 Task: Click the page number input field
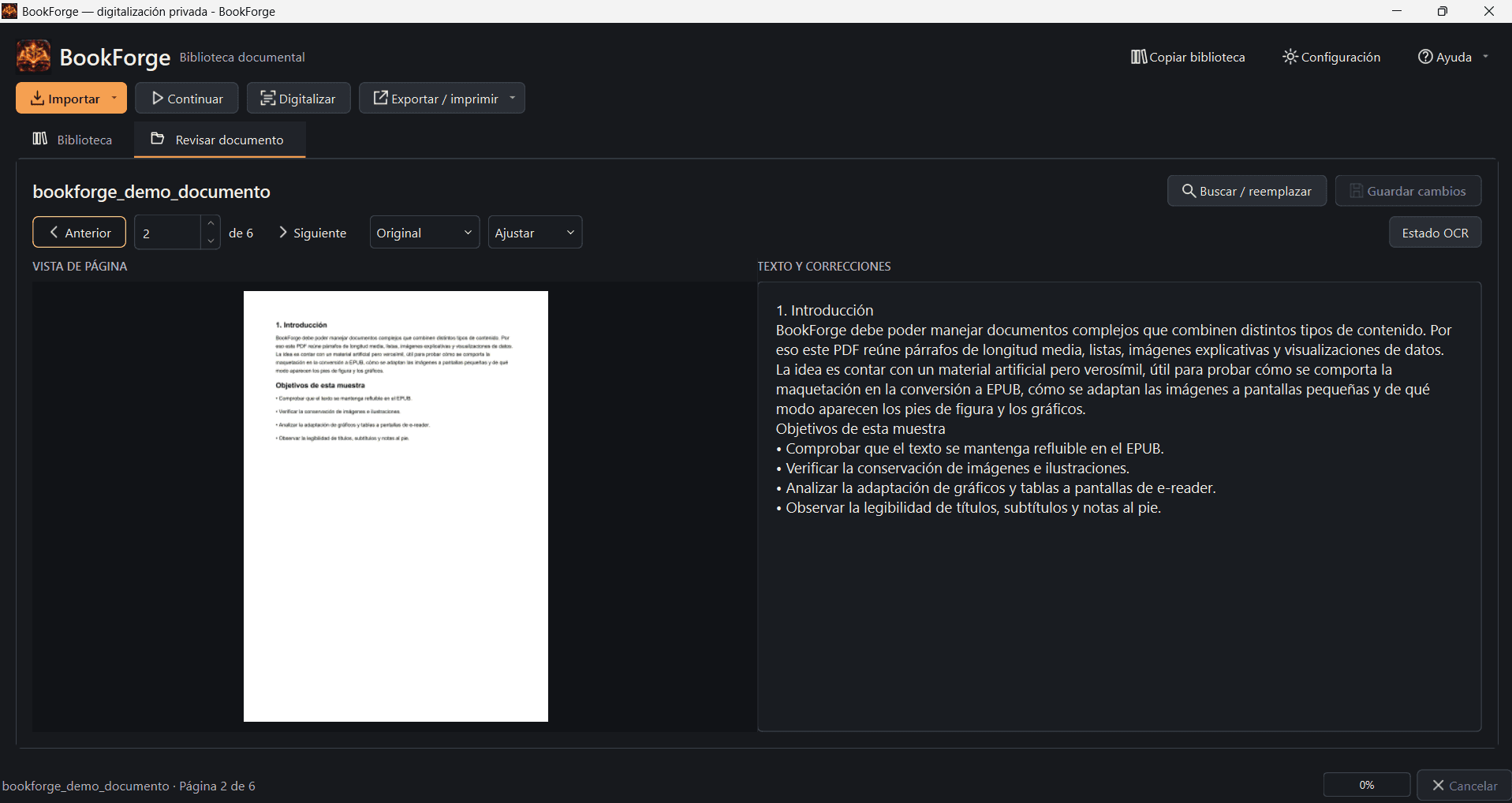tap(168, 233)
